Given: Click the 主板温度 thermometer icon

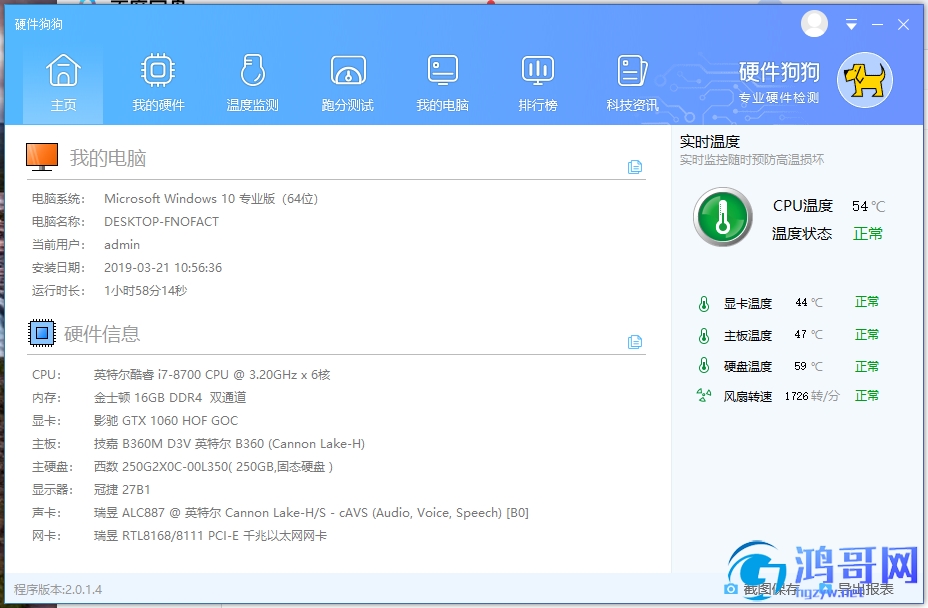Looking at the screenshot, I should click(704, 336).
